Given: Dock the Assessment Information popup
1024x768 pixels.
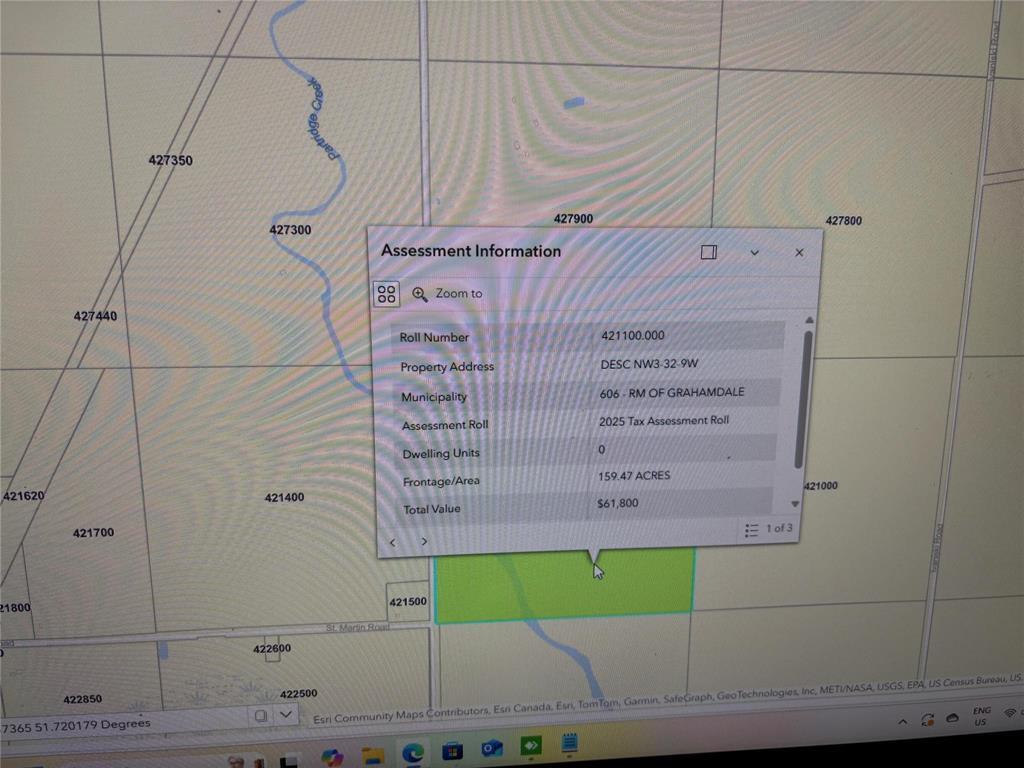Looking at the screenshot, I should [x=709, y=253].
